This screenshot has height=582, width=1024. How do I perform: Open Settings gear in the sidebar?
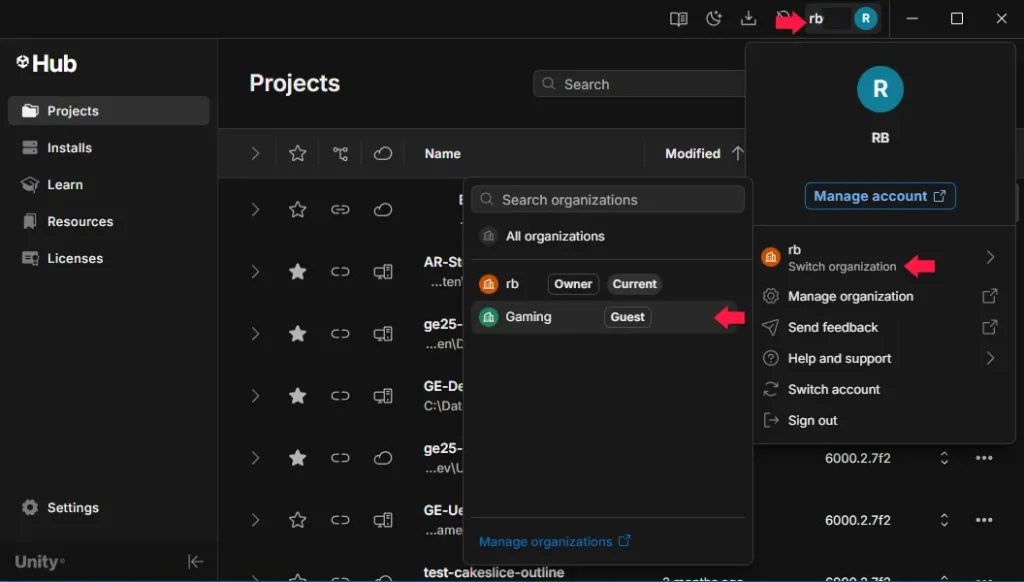click(x=72, y=507)
